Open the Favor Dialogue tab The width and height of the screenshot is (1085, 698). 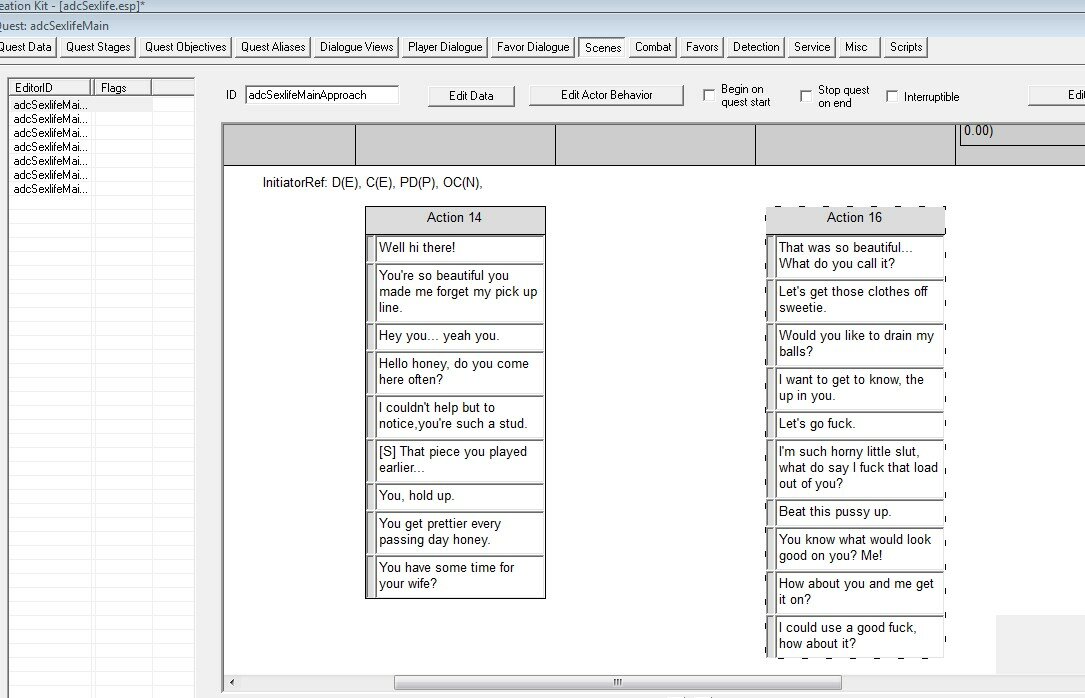tap(533, 47)
